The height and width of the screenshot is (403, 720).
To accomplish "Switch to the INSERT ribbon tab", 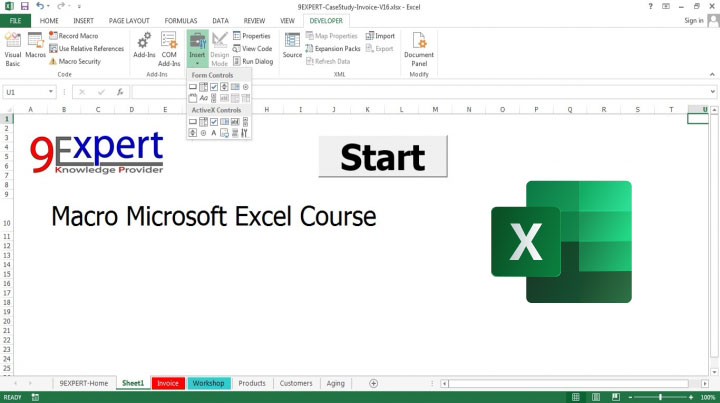I will [x=84, y=21].
